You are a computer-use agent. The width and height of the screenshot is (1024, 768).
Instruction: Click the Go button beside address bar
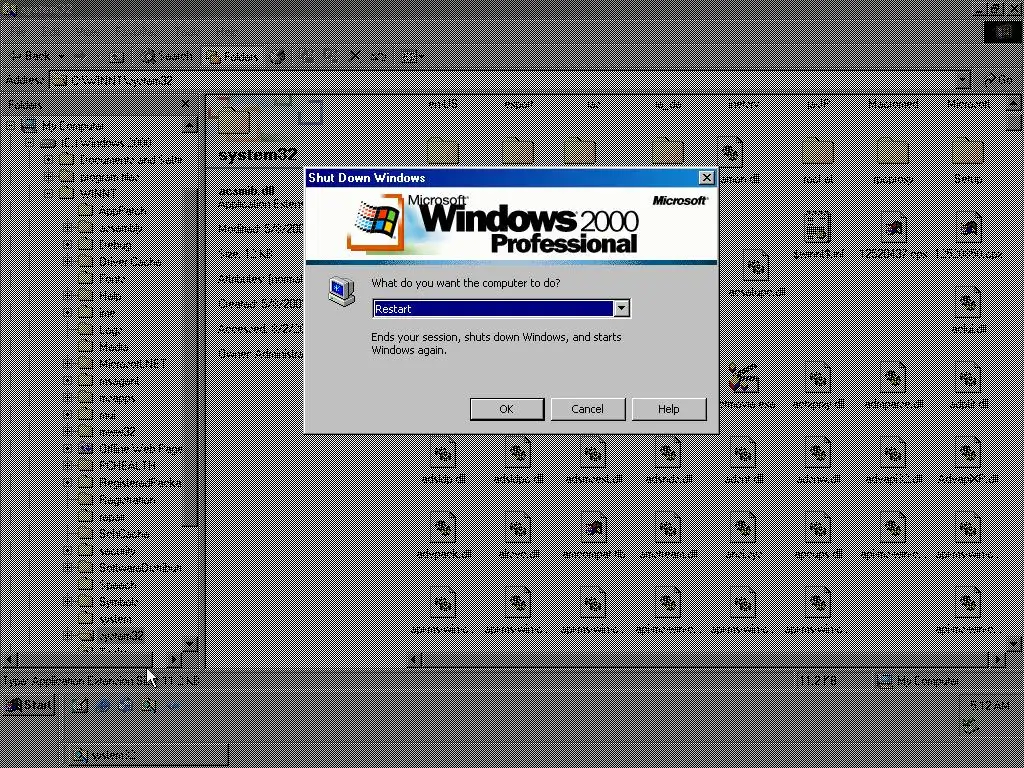[x=999, y=80]
